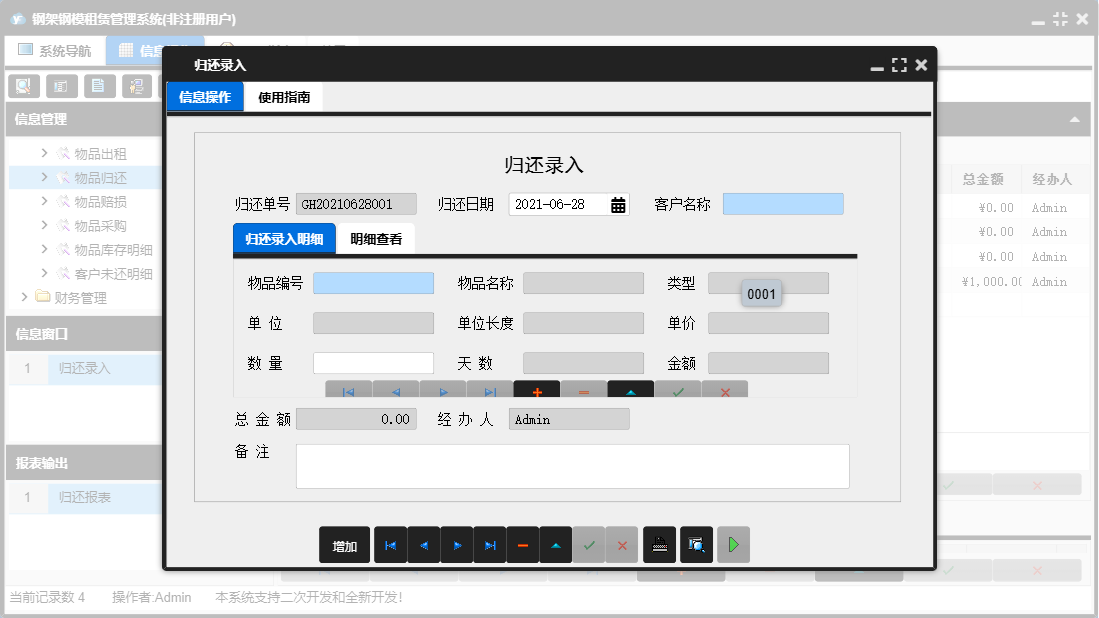Confirm detail entry with green check icon

pos(678,392)
